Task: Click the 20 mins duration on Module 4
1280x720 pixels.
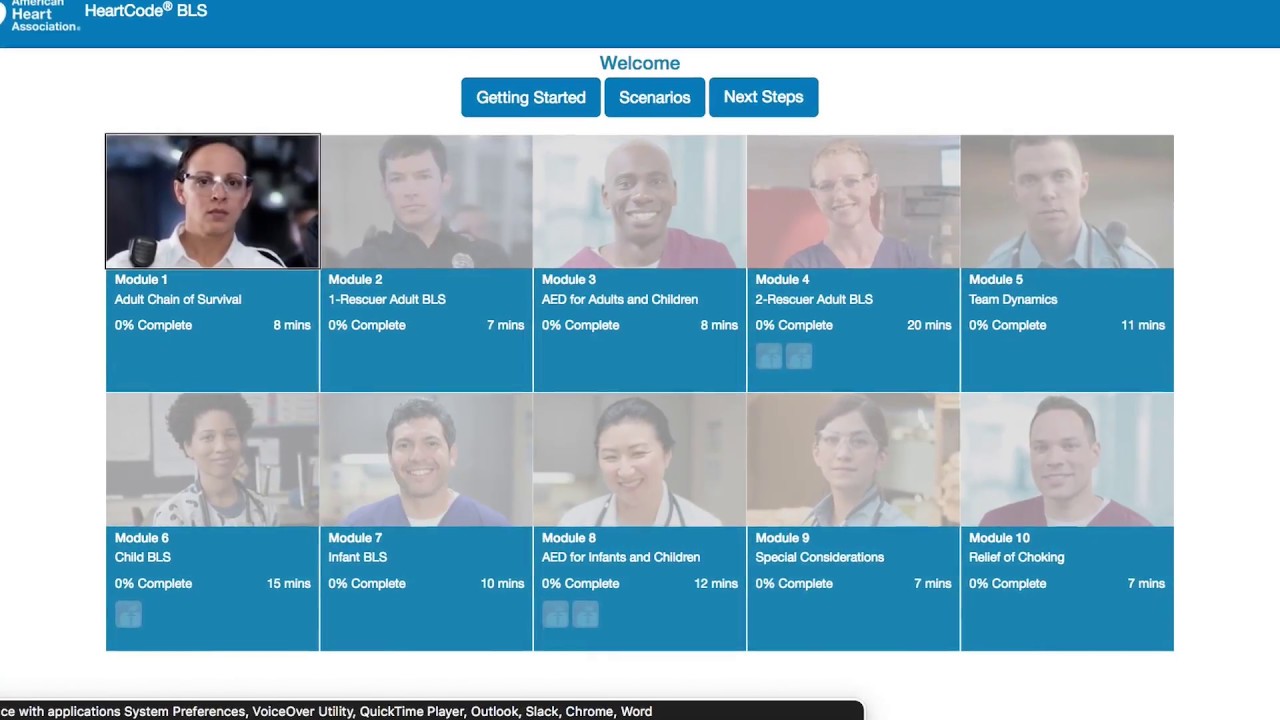Action: 929,325
